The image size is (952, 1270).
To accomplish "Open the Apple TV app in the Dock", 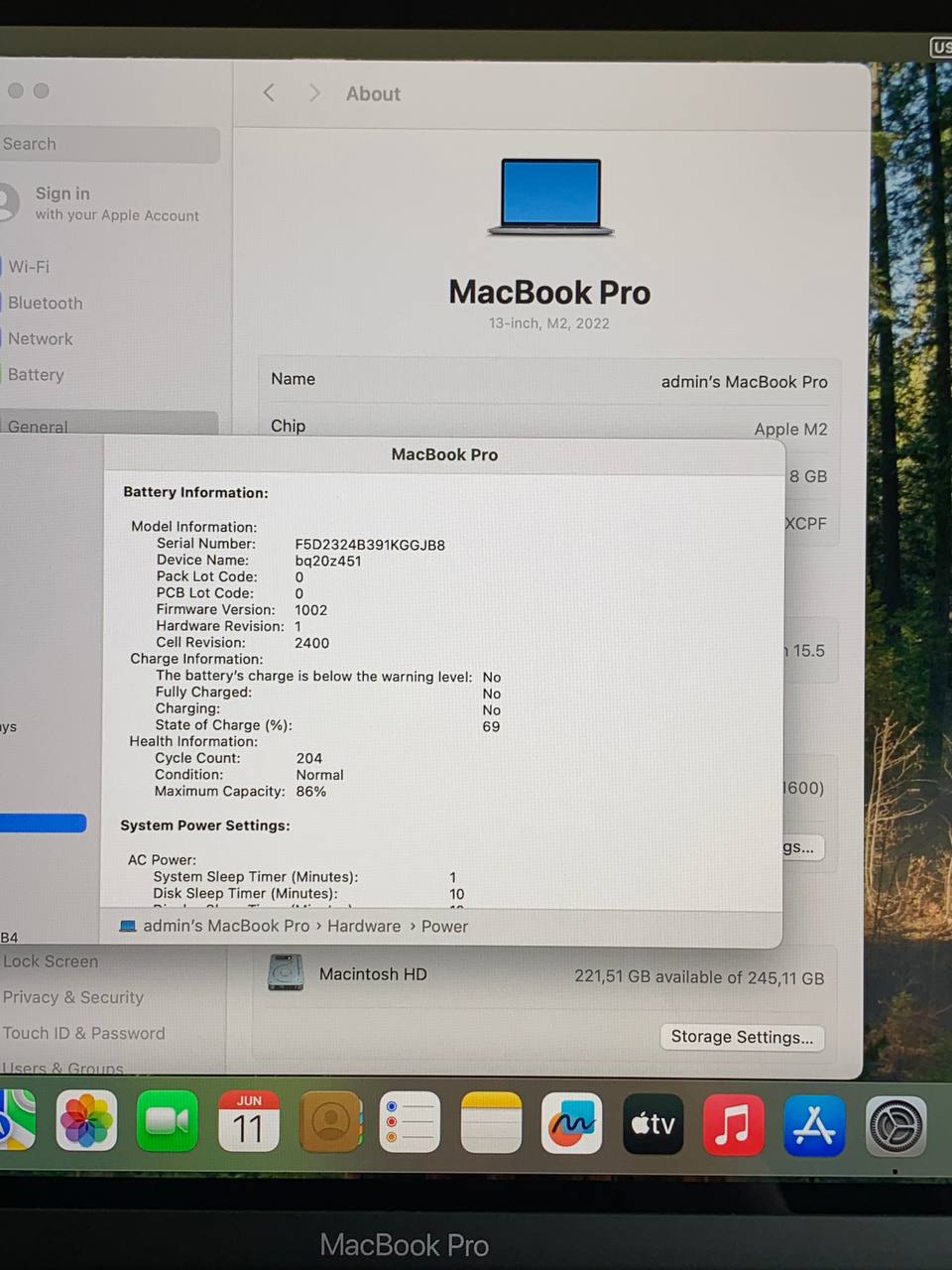I will tap(653, 1124).
